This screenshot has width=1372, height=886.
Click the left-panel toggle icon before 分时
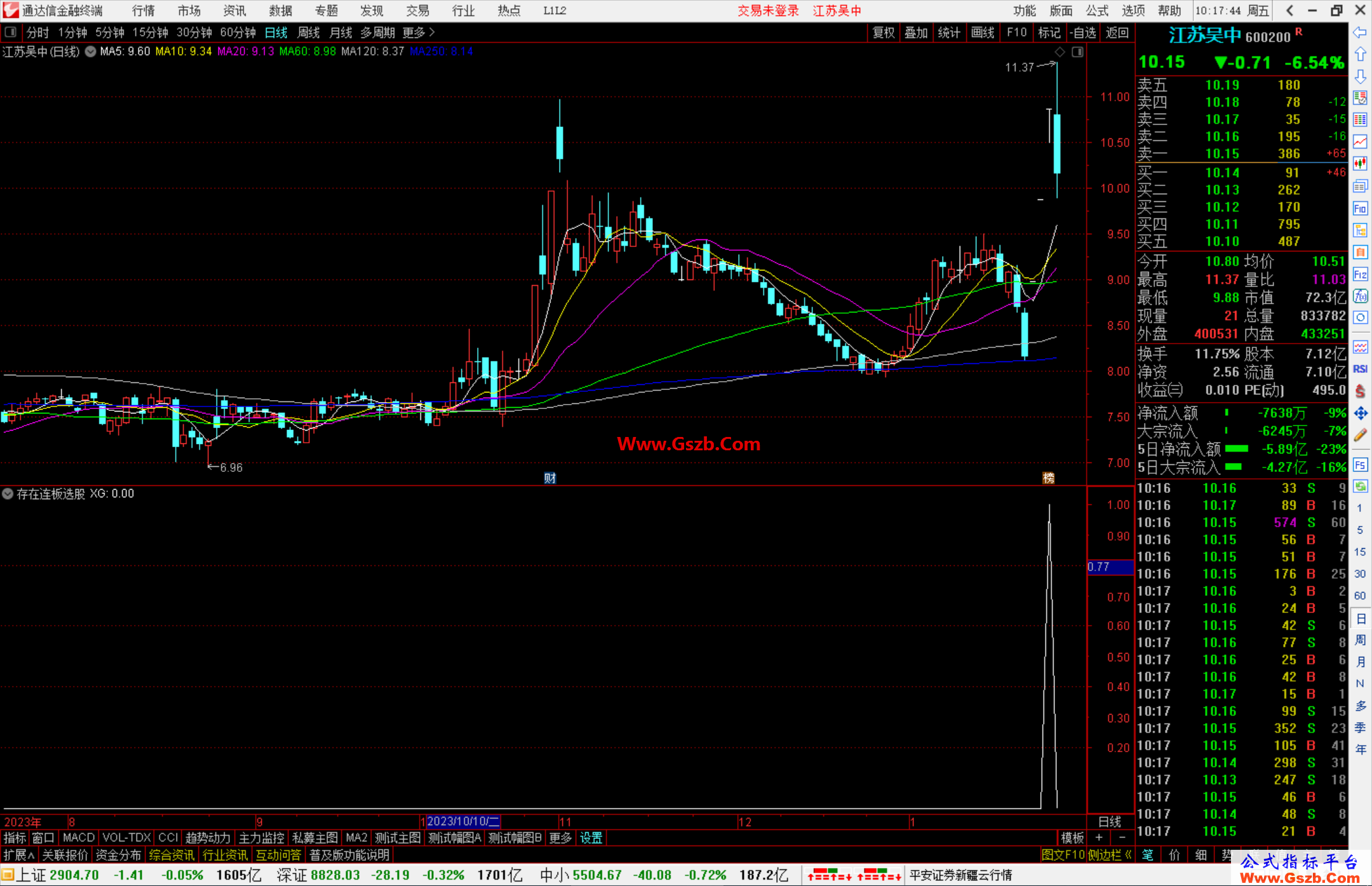(x=11, y=32)
